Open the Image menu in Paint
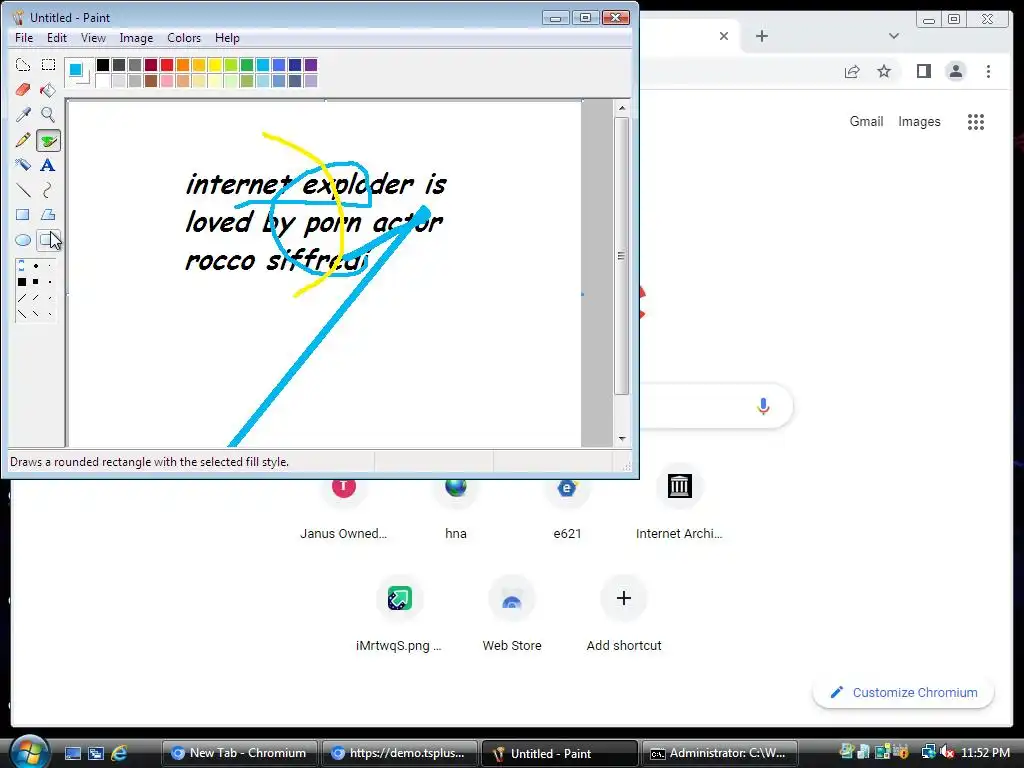The width and height of the screenshot is (1024, 768). [x=136, y=38]
